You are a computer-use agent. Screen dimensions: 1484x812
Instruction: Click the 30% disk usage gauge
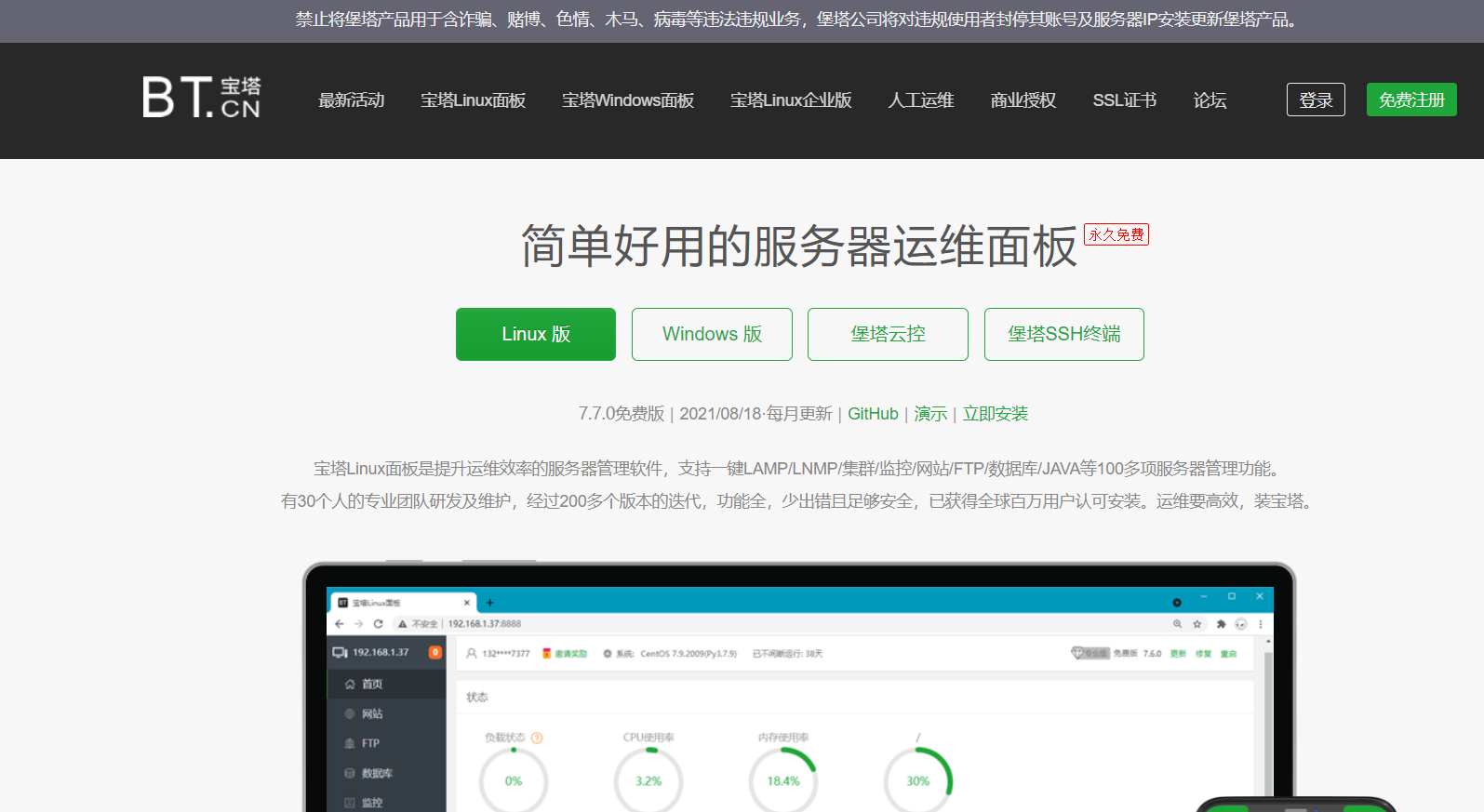[x=918, y=780]
